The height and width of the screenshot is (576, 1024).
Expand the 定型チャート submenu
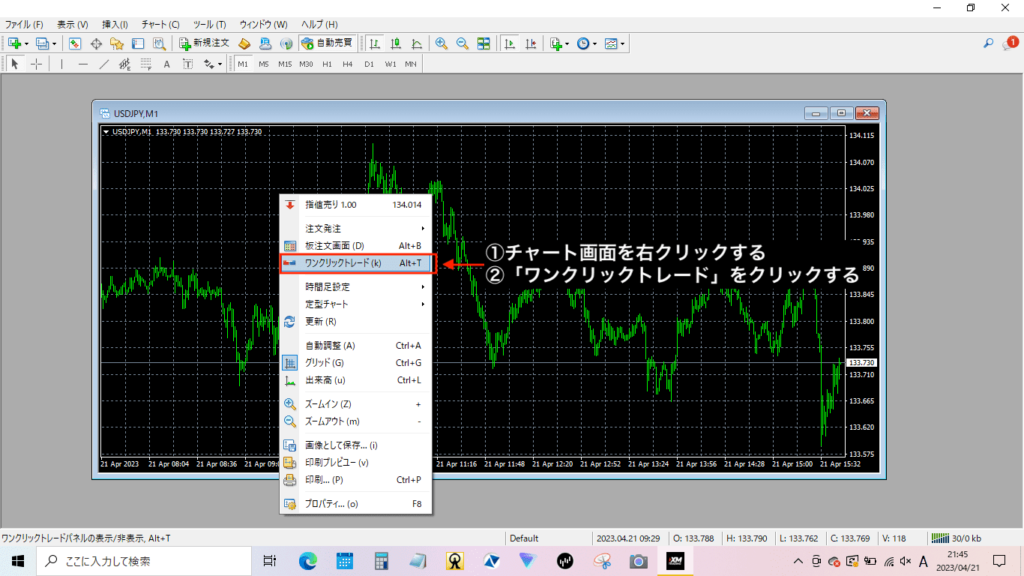(357, 304)
